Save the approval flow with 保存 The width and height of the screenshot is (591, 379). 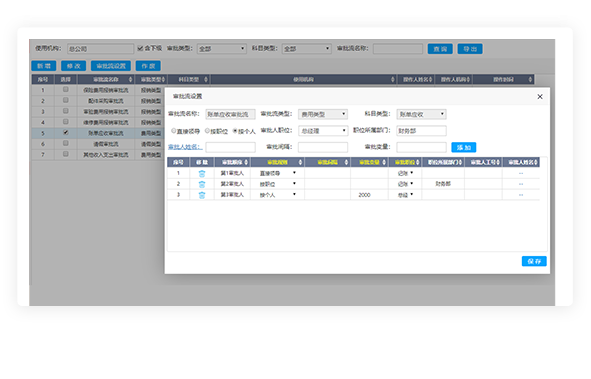534,261
